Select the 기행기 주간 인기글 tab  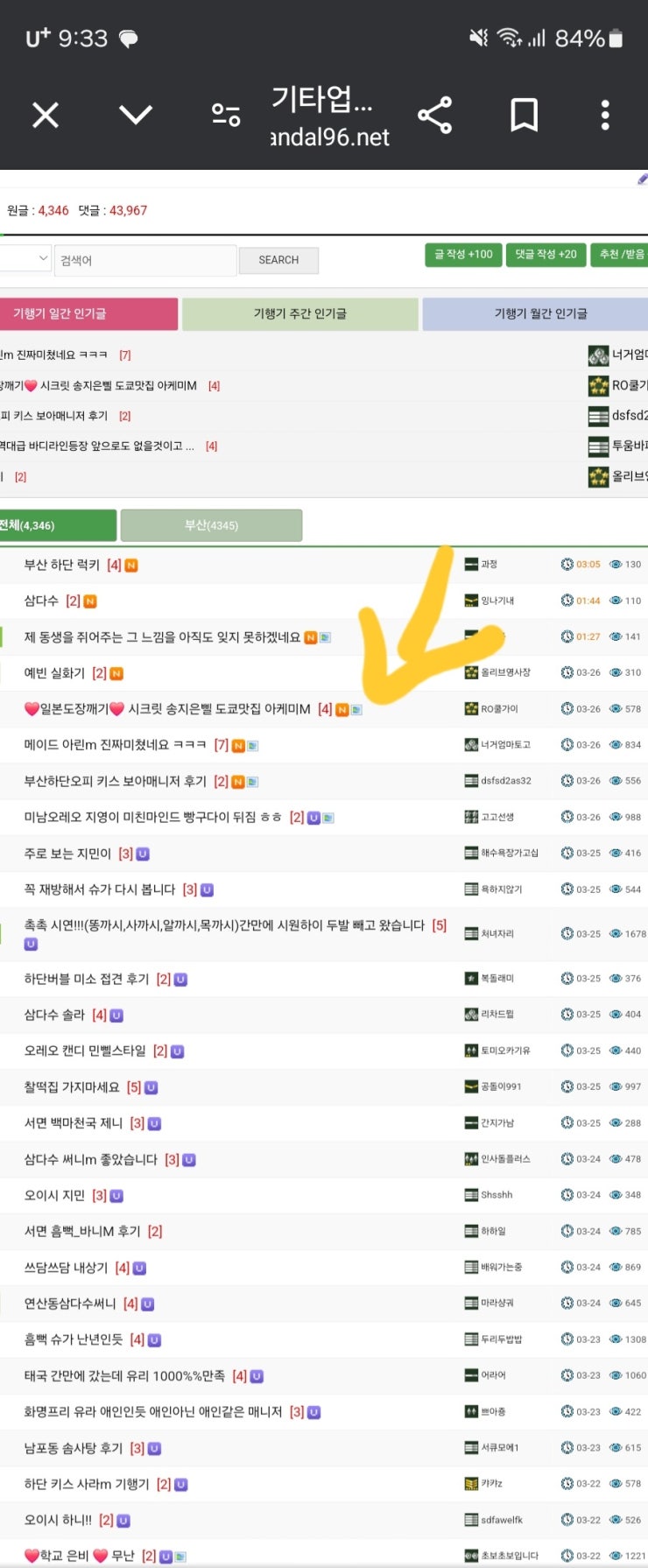[x=299, y=313]
